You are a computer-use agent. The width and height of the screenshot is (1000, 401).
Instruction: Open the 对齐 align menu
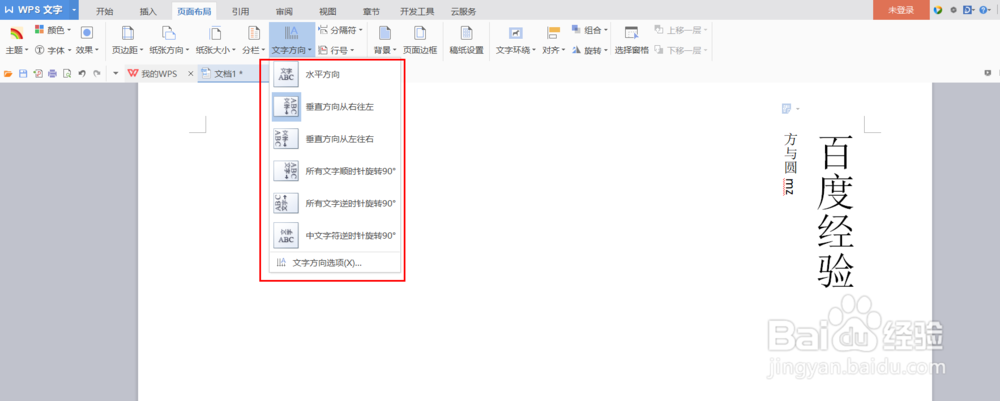pyautogui.click(x=554, y=41)
